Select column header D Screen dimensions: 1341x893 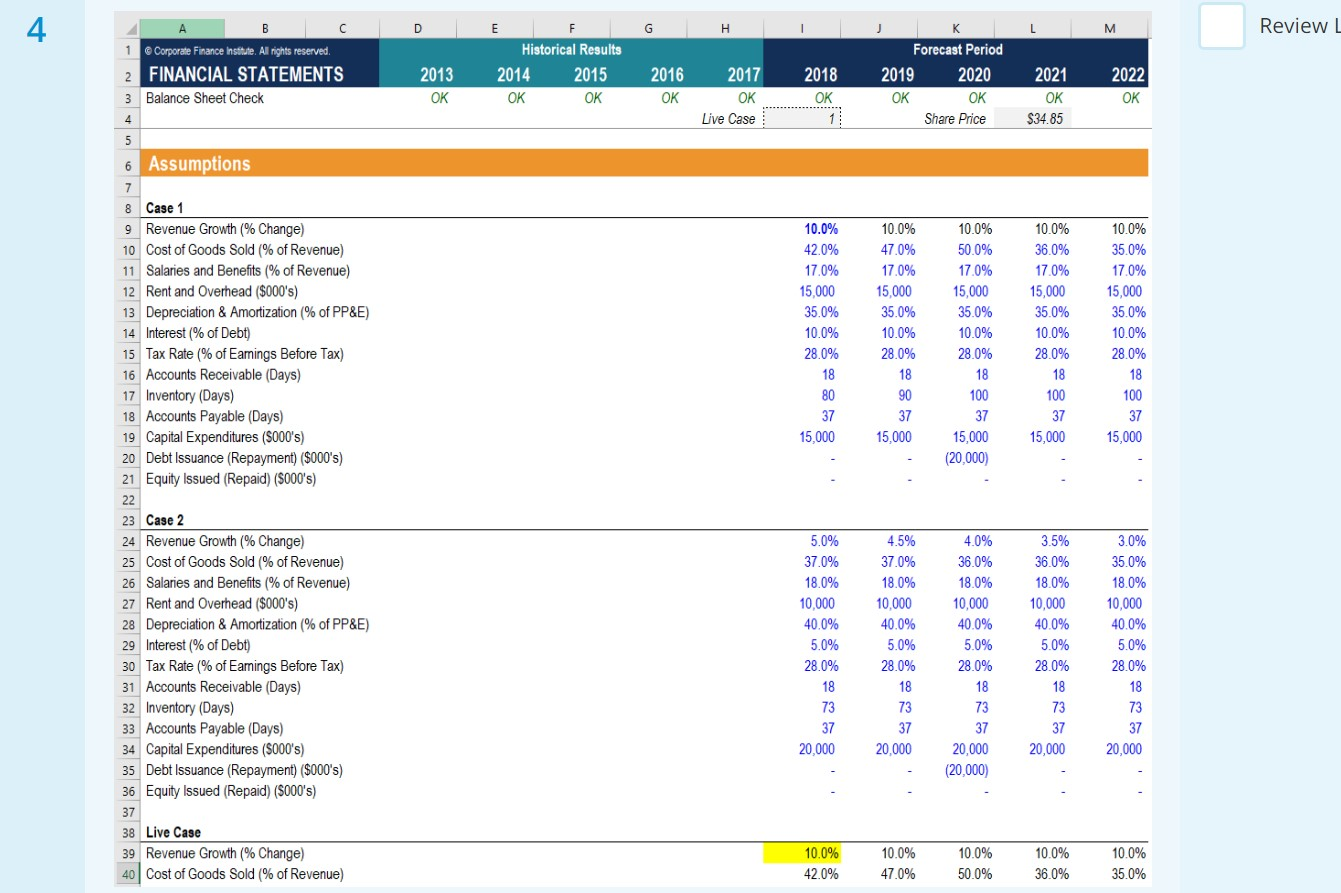418,31
